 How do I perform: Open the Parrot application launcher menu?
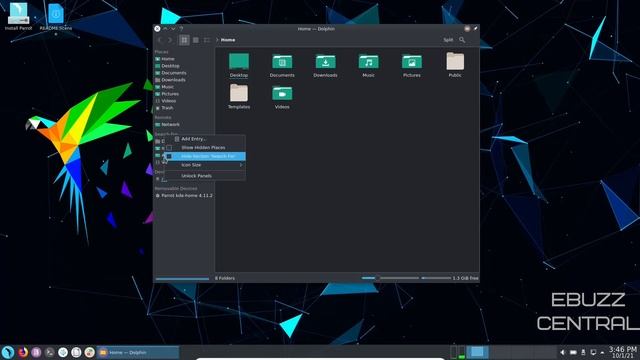point(8,352)
